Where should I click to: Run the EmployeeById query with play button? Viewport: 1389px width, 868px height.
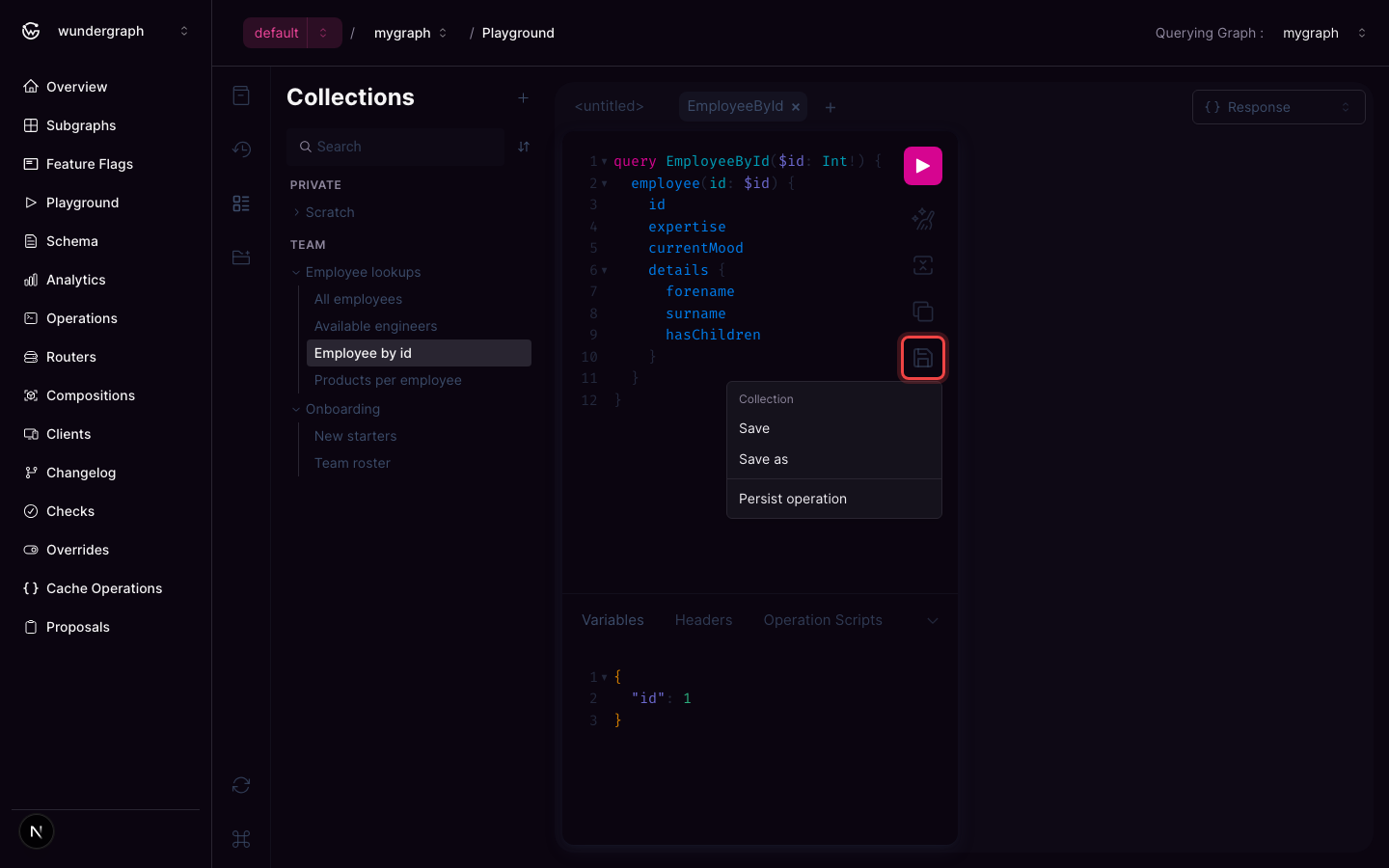click(x=923, y=166)
